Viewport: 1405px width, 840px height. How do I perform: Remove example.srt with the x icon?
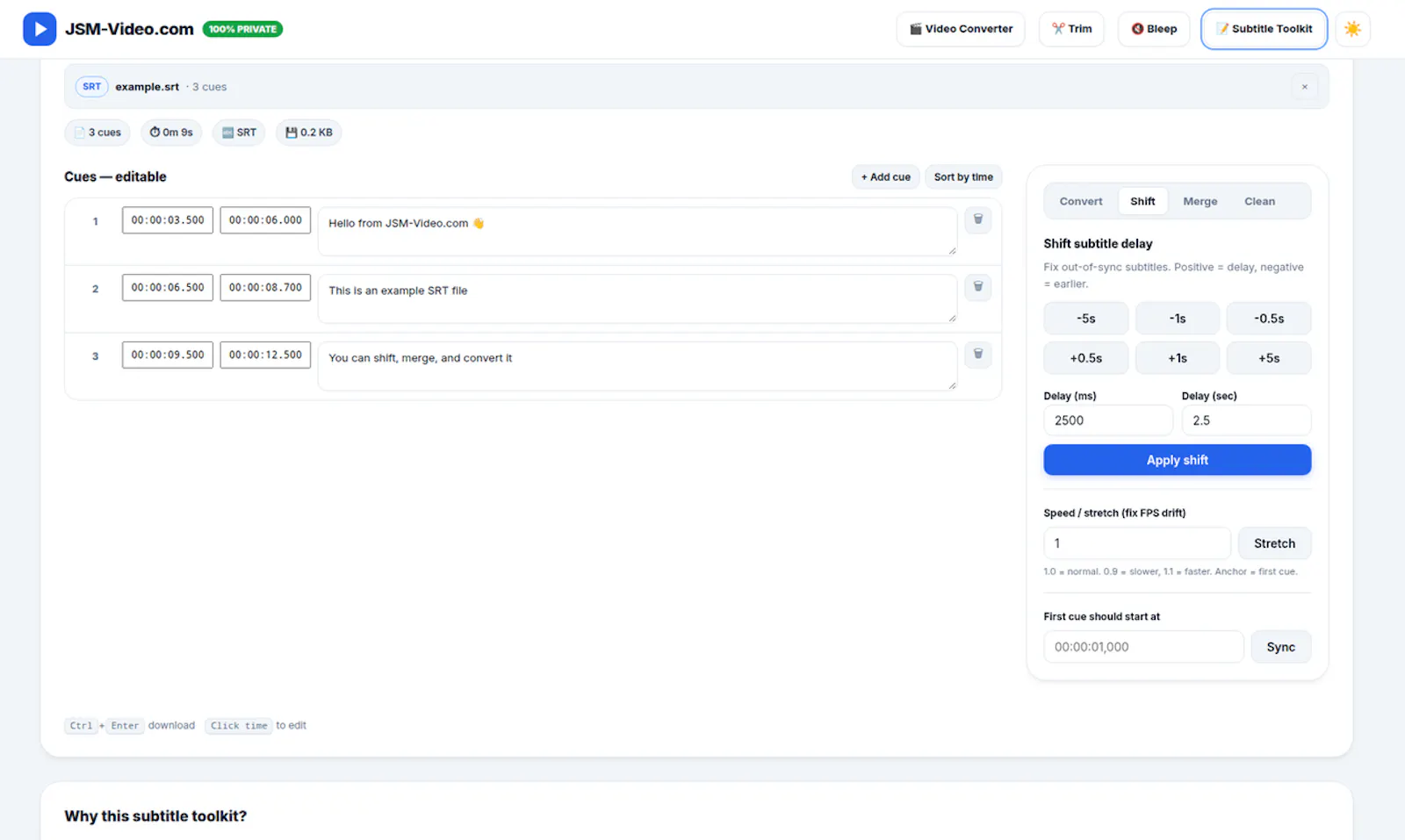pyautogui.click(x=1305, y=87)
